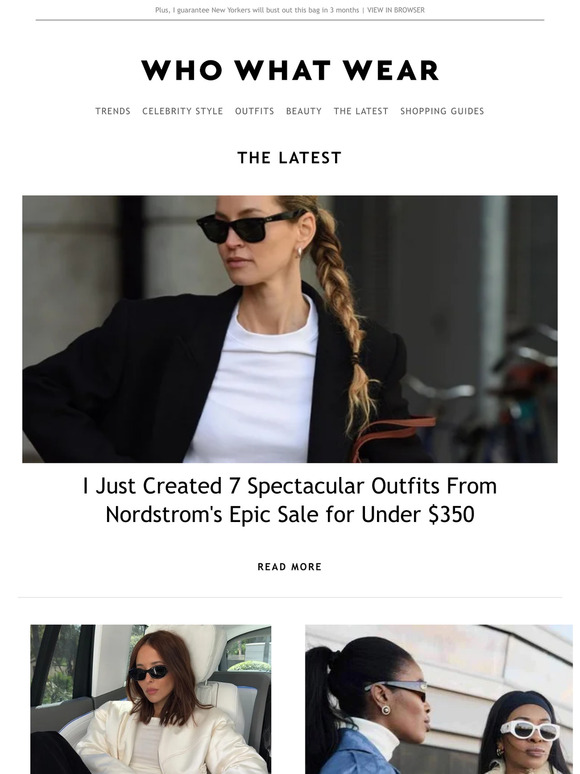
Task: Open the Shopping Guides nav link
Action: coord(442,111)
